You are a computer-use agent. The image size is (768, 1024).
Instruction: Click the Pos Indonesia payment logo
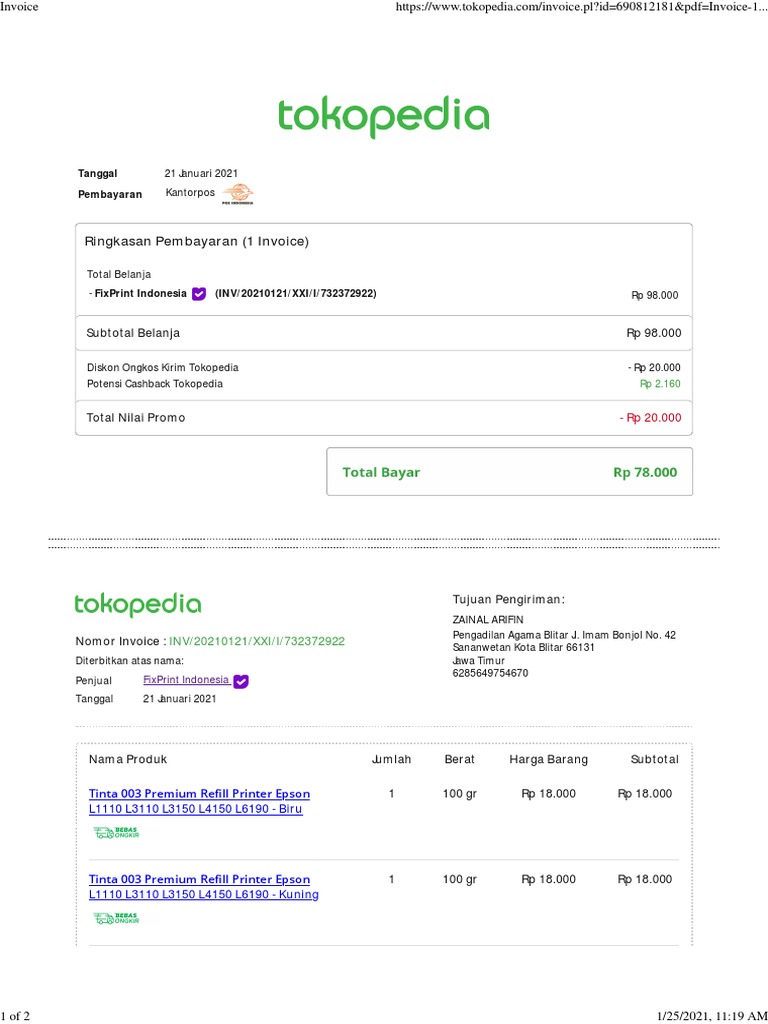[x=238, y=194]
